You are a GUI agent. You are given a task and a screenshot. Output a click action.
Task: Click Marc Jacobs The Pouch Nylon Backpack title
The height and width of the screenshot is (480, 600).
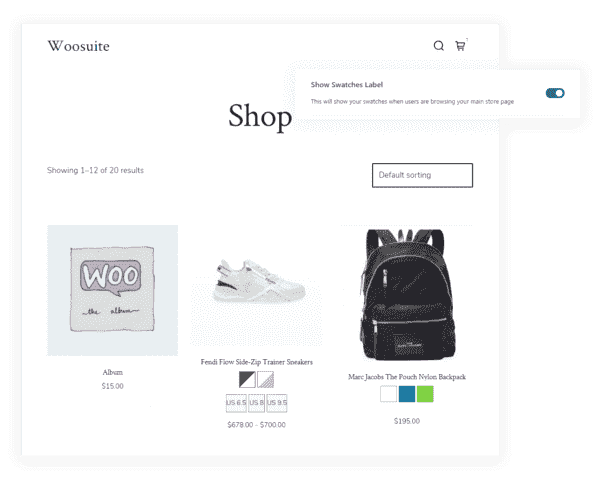coord(407,377)
